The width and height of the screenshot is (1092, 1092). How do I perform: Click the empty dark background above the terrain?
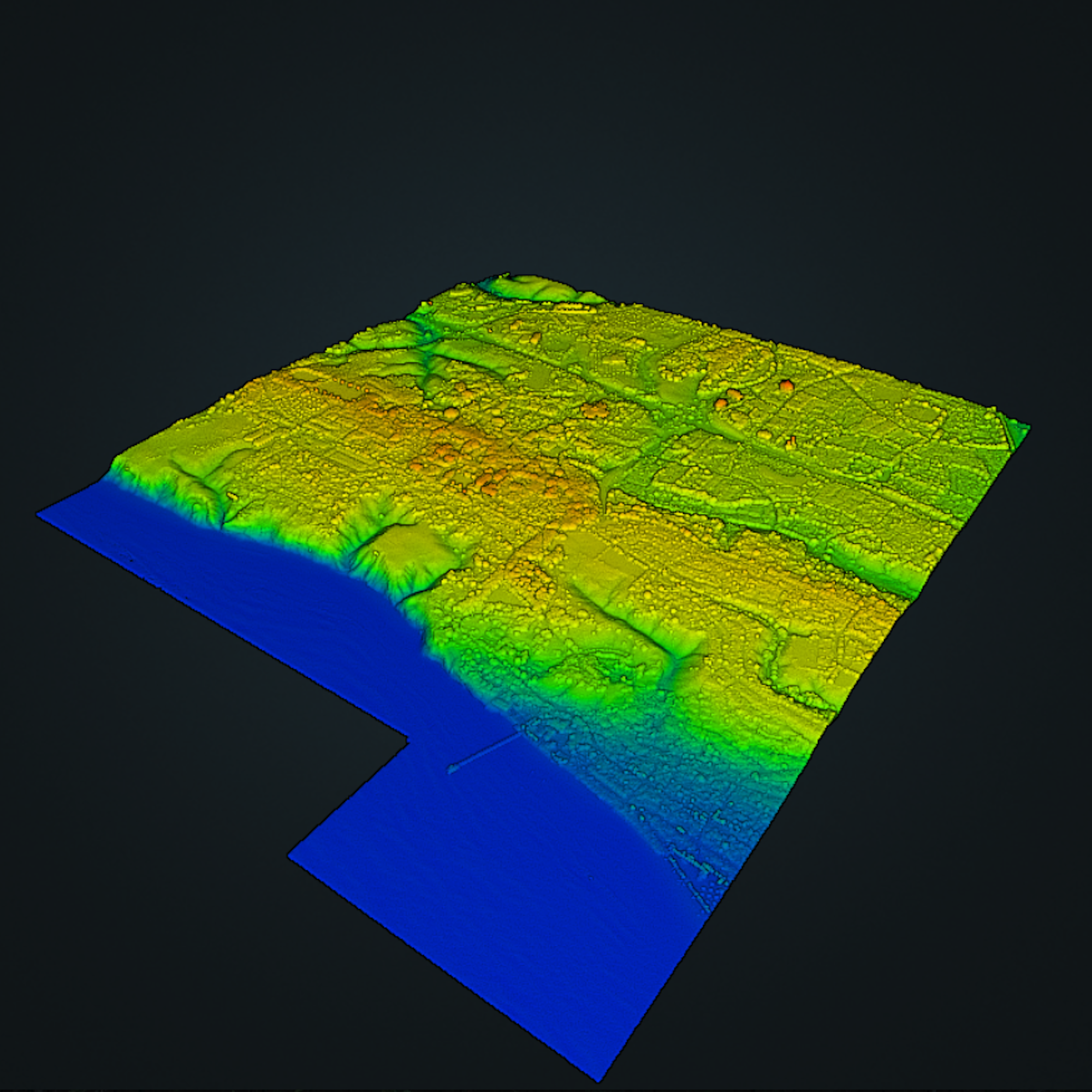point(543,141)
